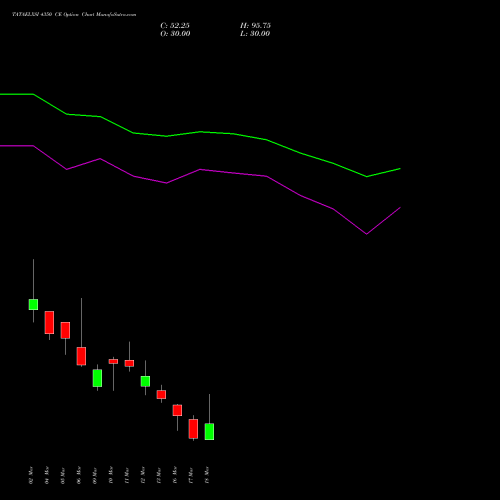
Task: Click the last green candle at 18 Mar
Action: coord(209,431)
